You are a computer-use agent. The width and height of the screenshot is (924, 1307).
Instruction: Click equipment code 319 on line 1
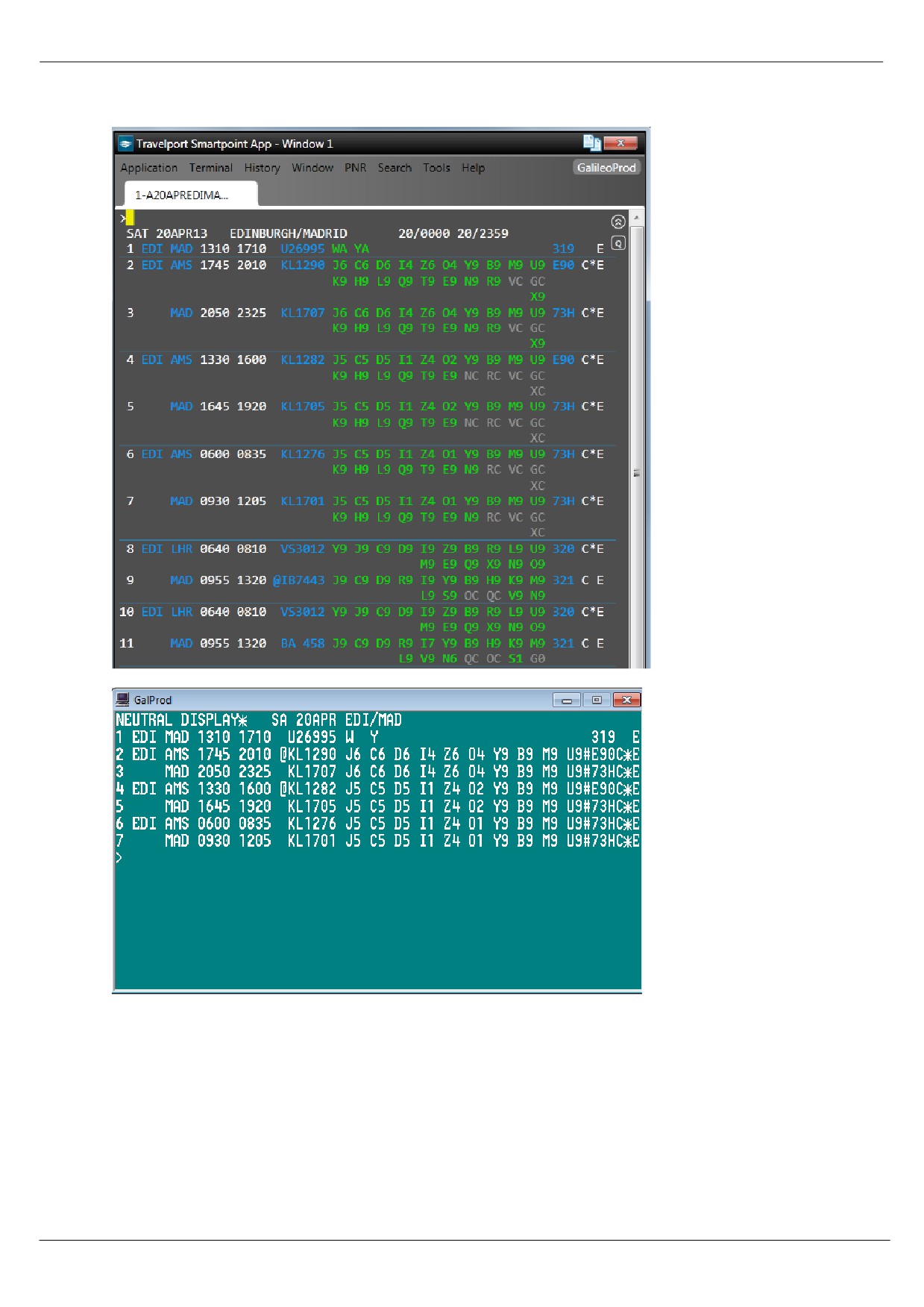pyautogui.click(x=563, y=248)
